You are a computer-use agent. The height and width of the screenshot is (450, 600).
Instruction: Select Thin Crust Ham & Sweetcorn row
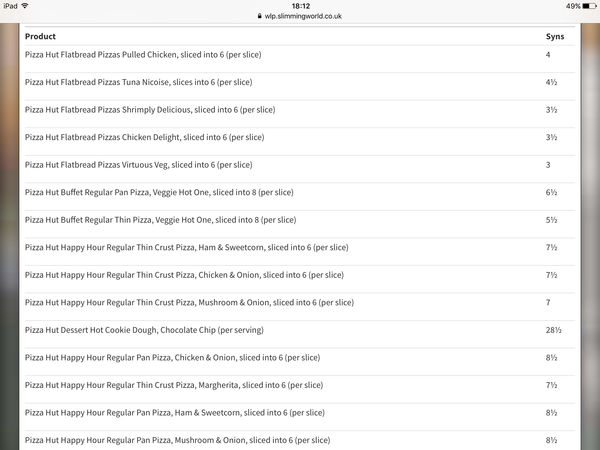point(300,252)
